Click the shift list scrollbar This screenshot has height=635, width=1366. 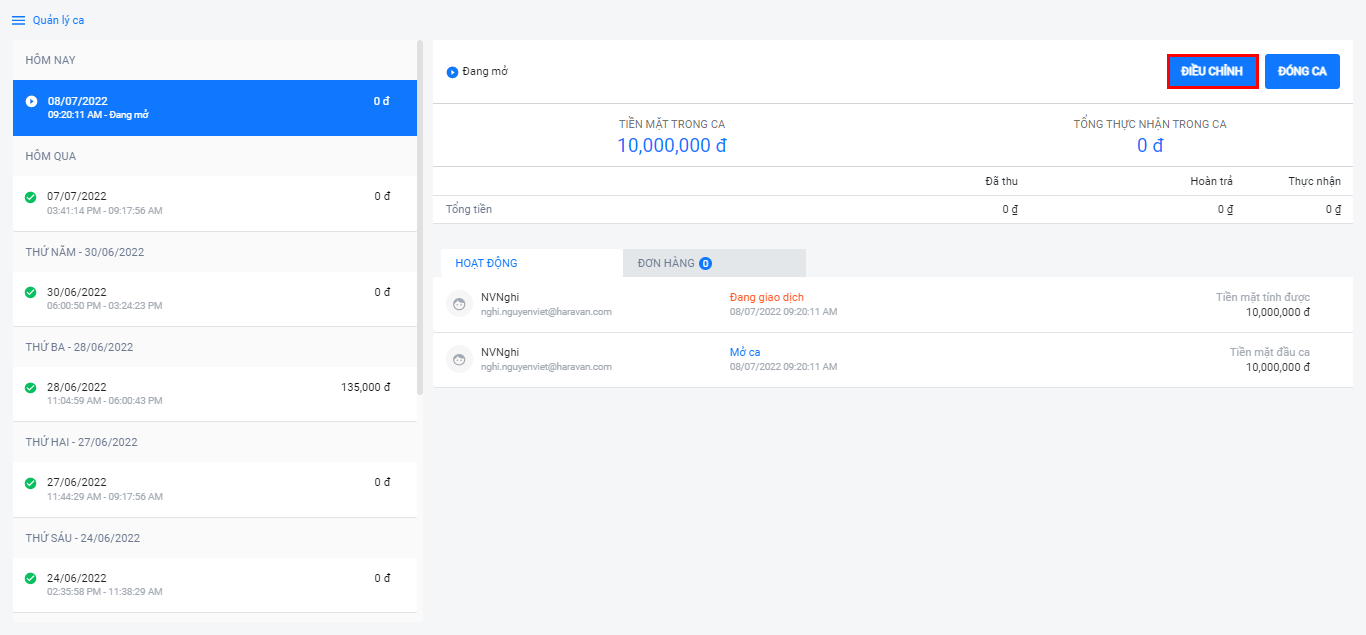pos(420,217)
